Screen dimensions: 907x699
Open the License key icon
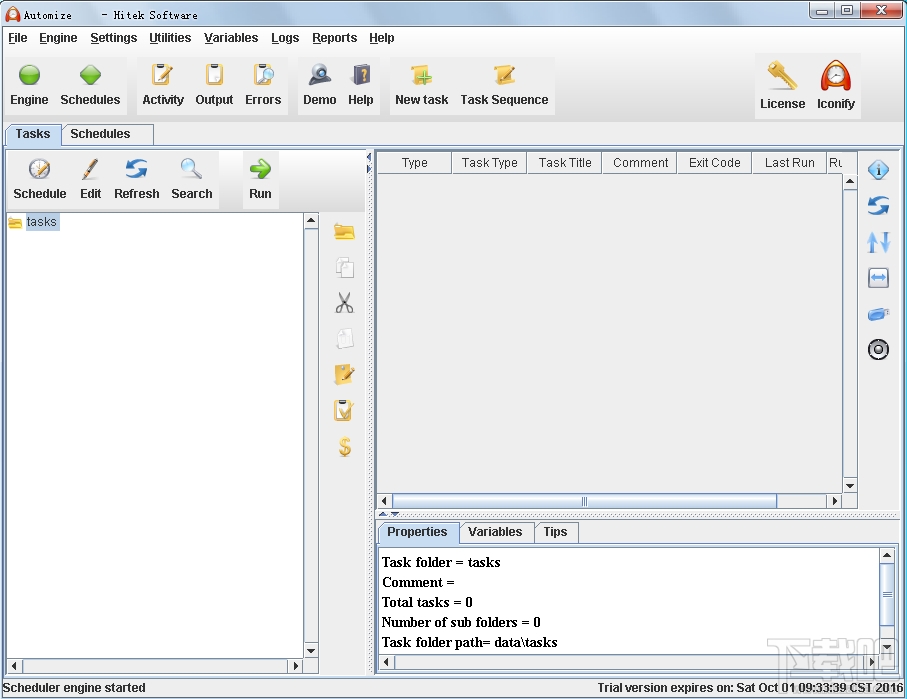coord(782,76)
